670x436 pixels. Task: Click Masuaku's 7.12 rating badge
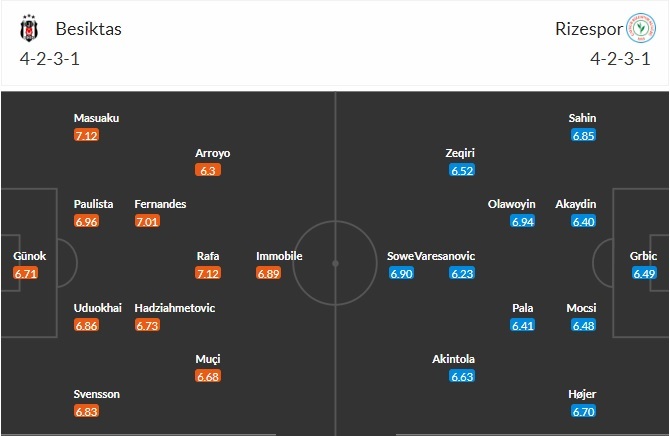87,135
